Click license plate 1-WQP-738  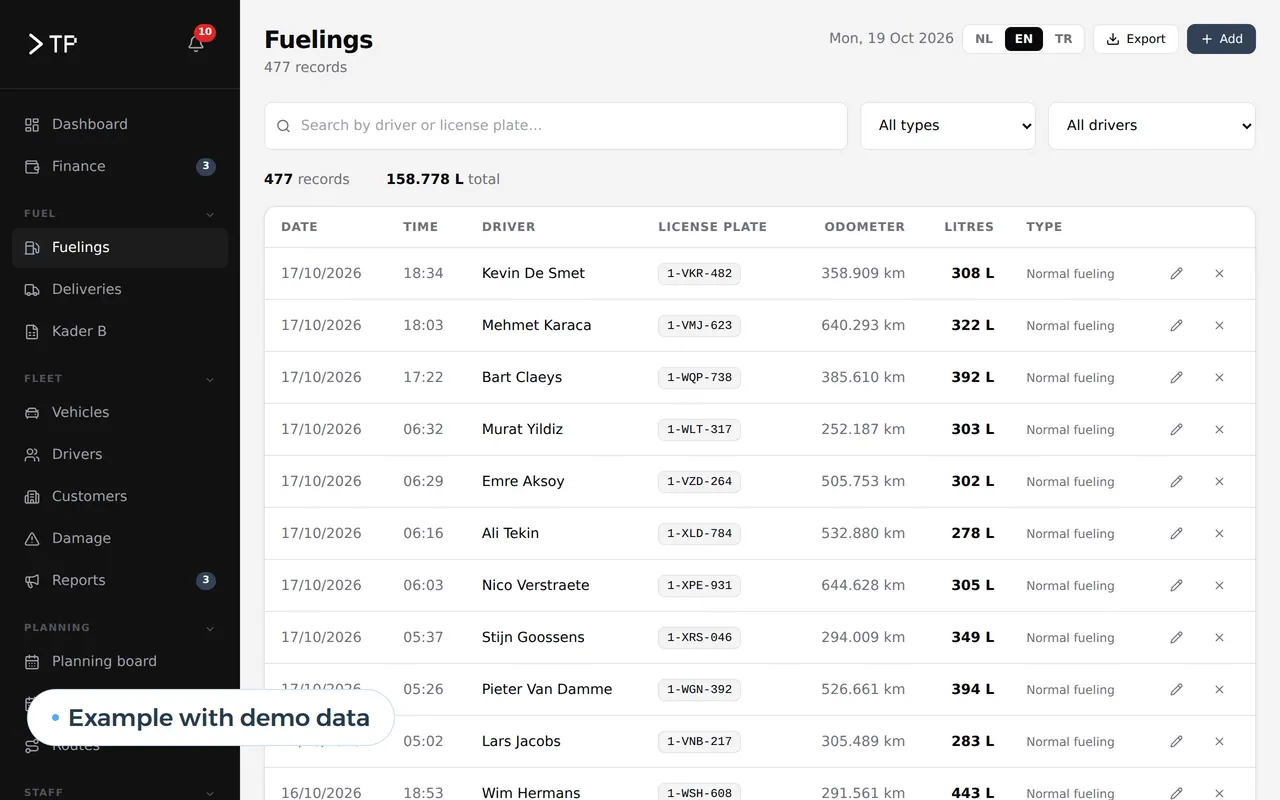tap(699, 378)
